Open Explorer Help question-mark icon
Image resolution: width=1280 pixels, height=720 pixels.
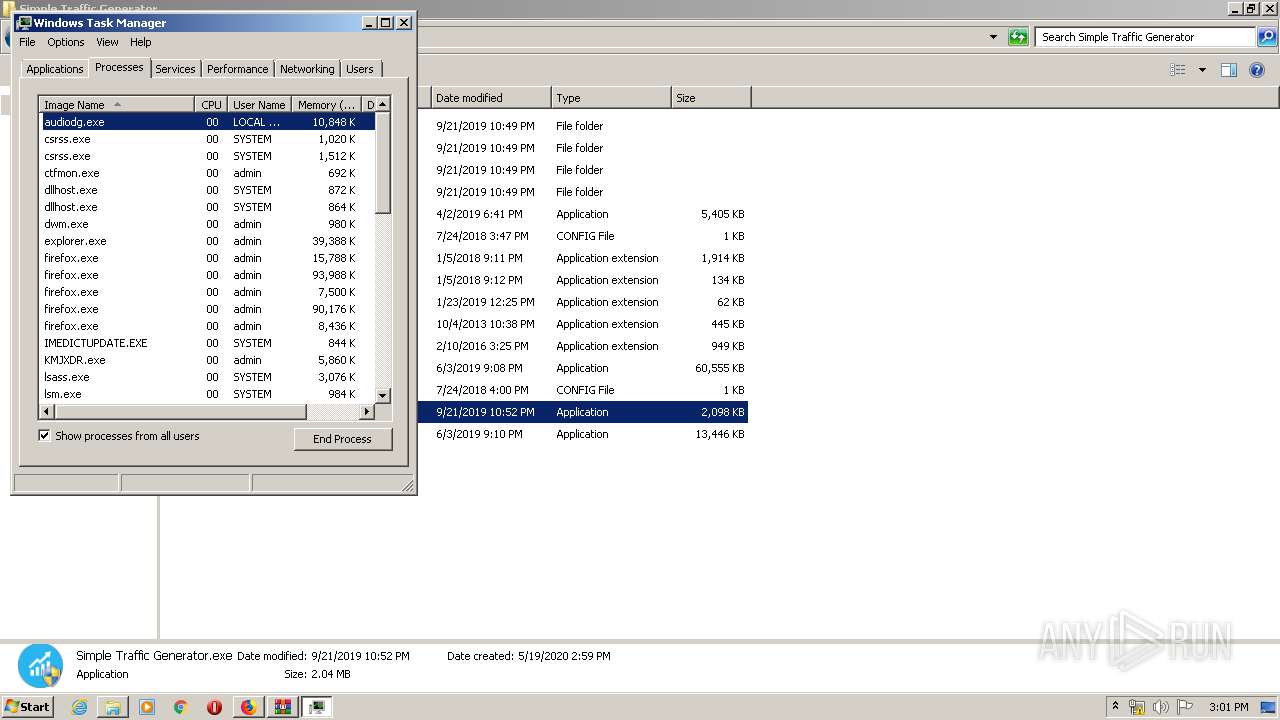pos(1257,70)
